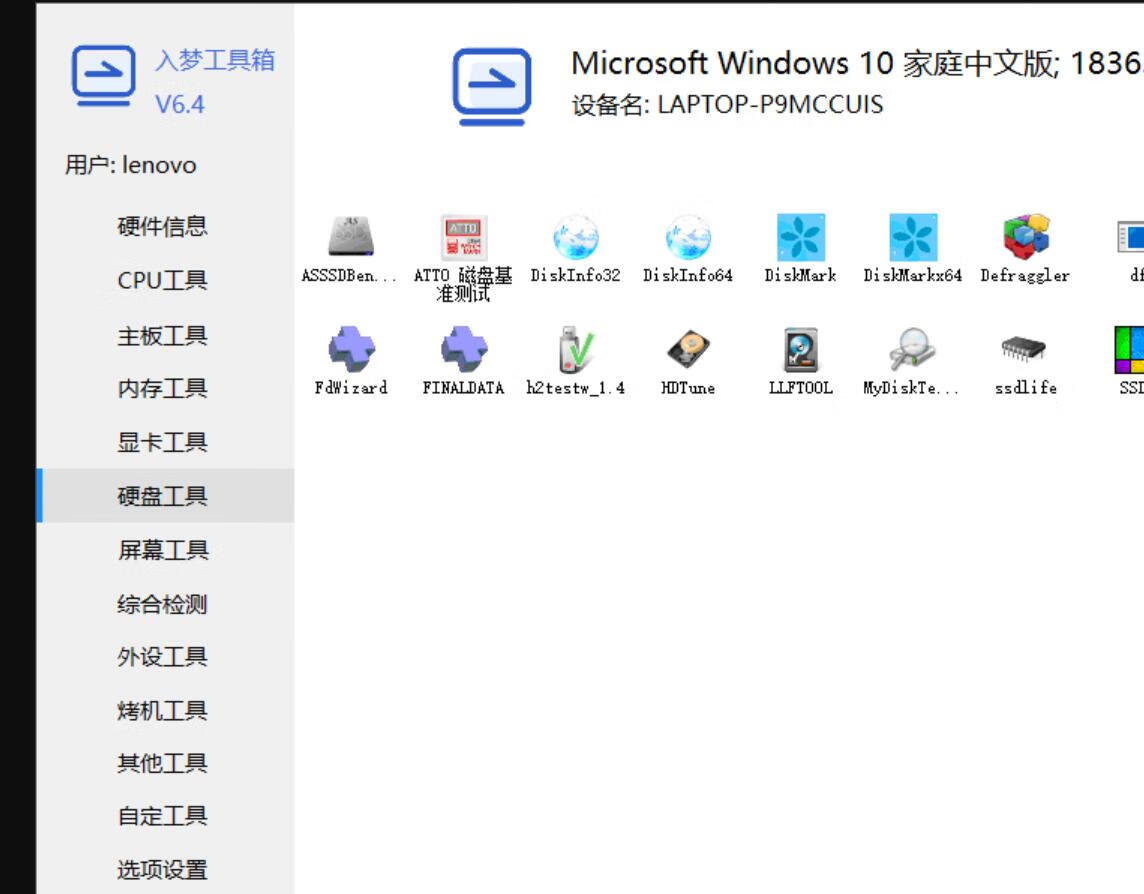Open h2testw_1.4 tool
The height and width of the screenshot is (894, 1144).
click(x=576, y=350)
